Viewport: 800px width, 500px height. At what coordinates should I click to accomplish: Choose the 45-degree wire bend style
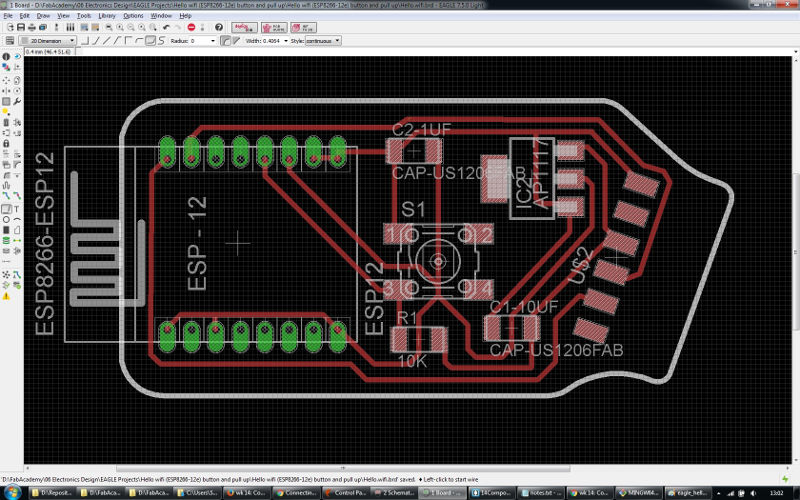[x=96, y=41]
